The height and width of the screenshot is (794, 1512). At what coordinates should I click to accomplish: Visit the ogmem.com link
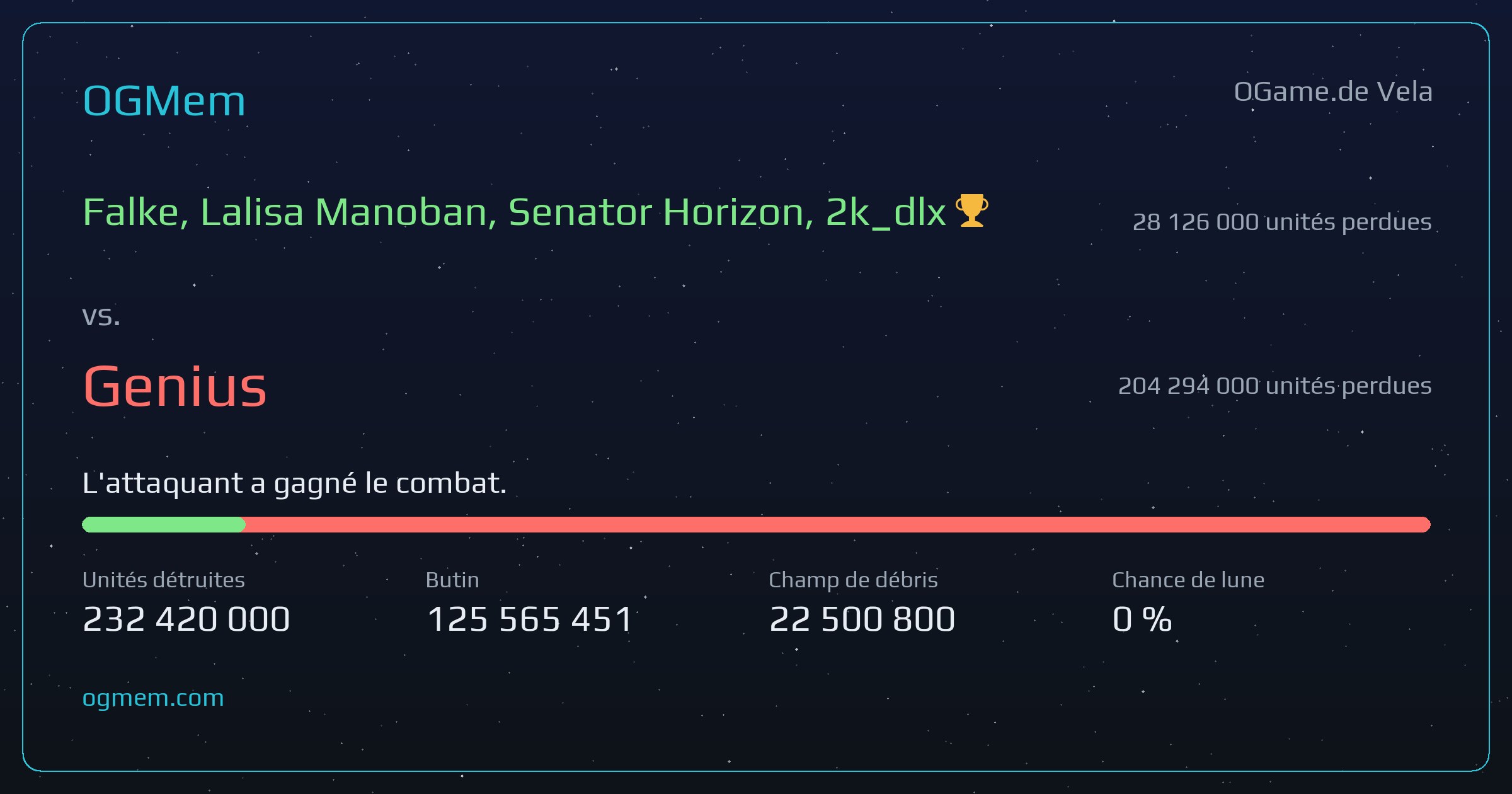click(x=153, y=698)
